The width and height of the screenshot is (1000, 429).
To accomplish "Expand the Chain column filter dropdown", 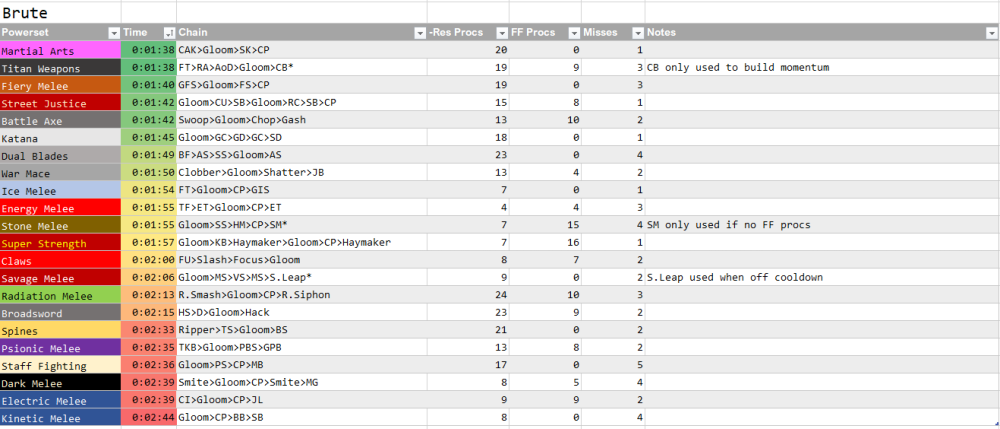I will (x=420, y=33).
